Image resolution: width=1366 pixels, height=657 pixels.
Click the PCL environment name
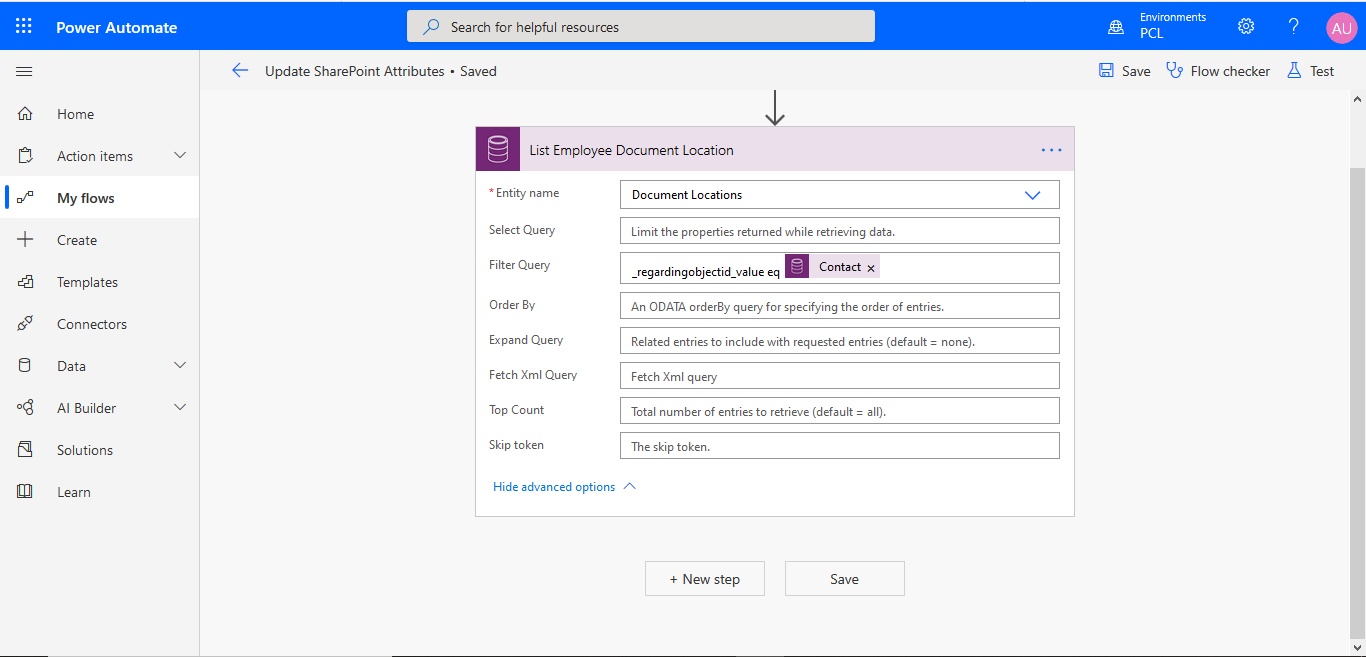click(x=1152, y=33)
